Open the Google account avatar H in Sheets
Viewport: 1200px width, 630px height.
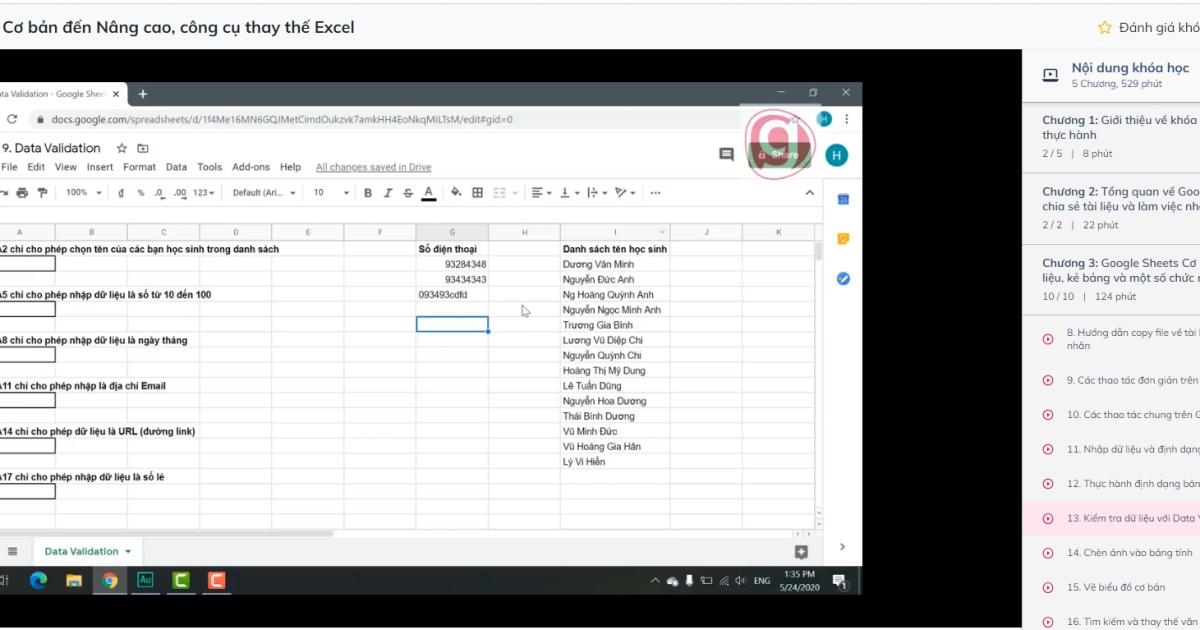click(x=837, y=155)
